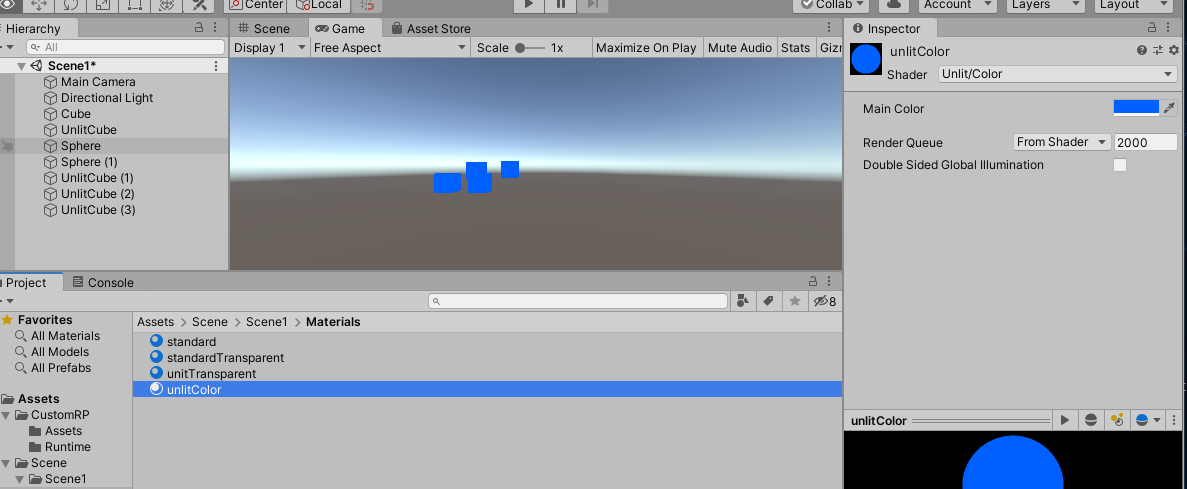This screenshot has height=489, width=1187.
Task: Click the Search by Type filter icon
Action: (x=743, y=301)
